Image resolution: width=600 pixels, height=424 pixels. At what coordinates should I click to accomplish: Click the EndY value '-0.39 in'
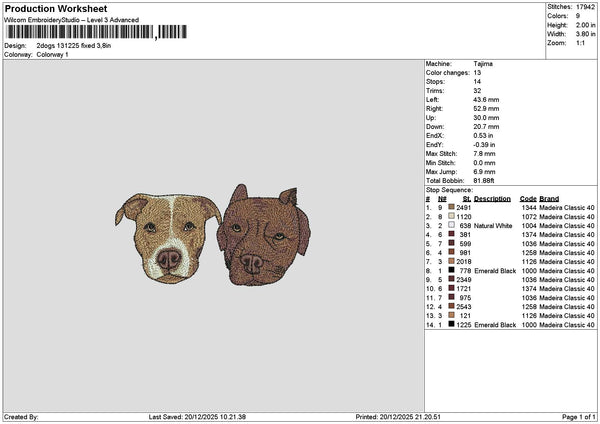point(484,145)
